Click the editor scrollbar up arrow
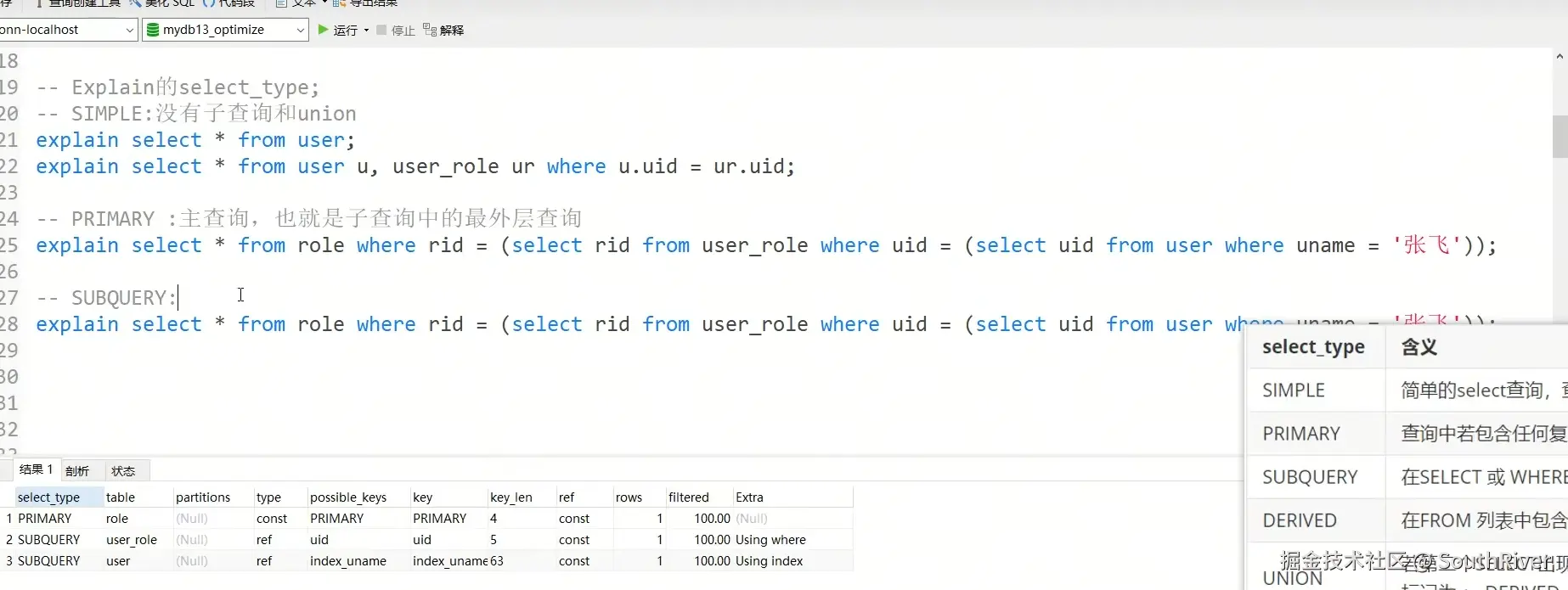This screenshot has height=590, width=1568. point(1560,57)
